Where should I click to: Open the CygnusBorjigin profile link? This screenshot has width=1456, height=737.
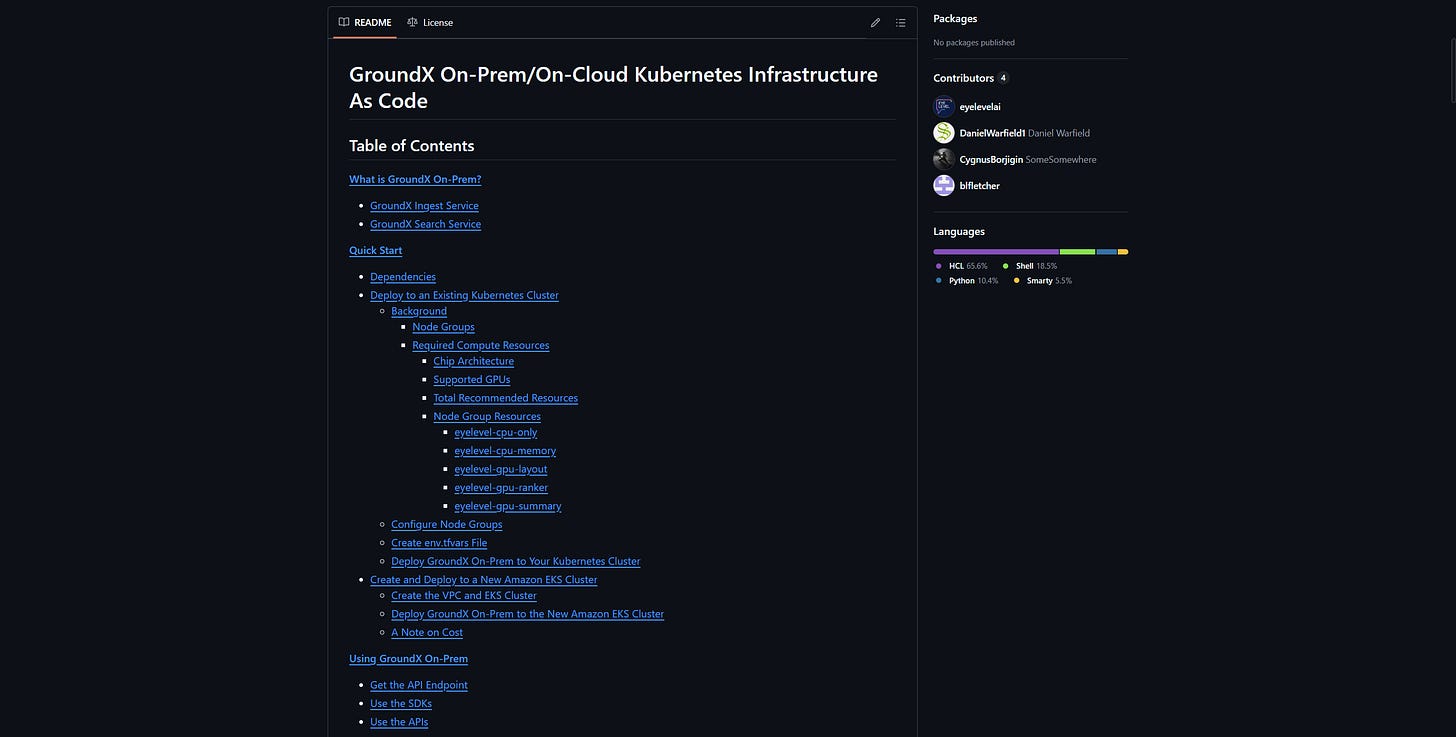991,159
